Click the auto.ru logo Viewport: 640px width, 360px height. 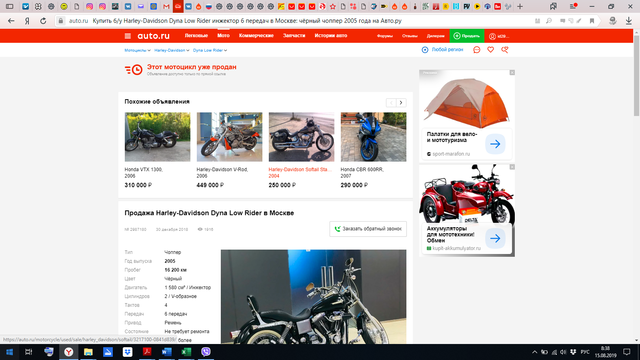(x=153, y=36)
